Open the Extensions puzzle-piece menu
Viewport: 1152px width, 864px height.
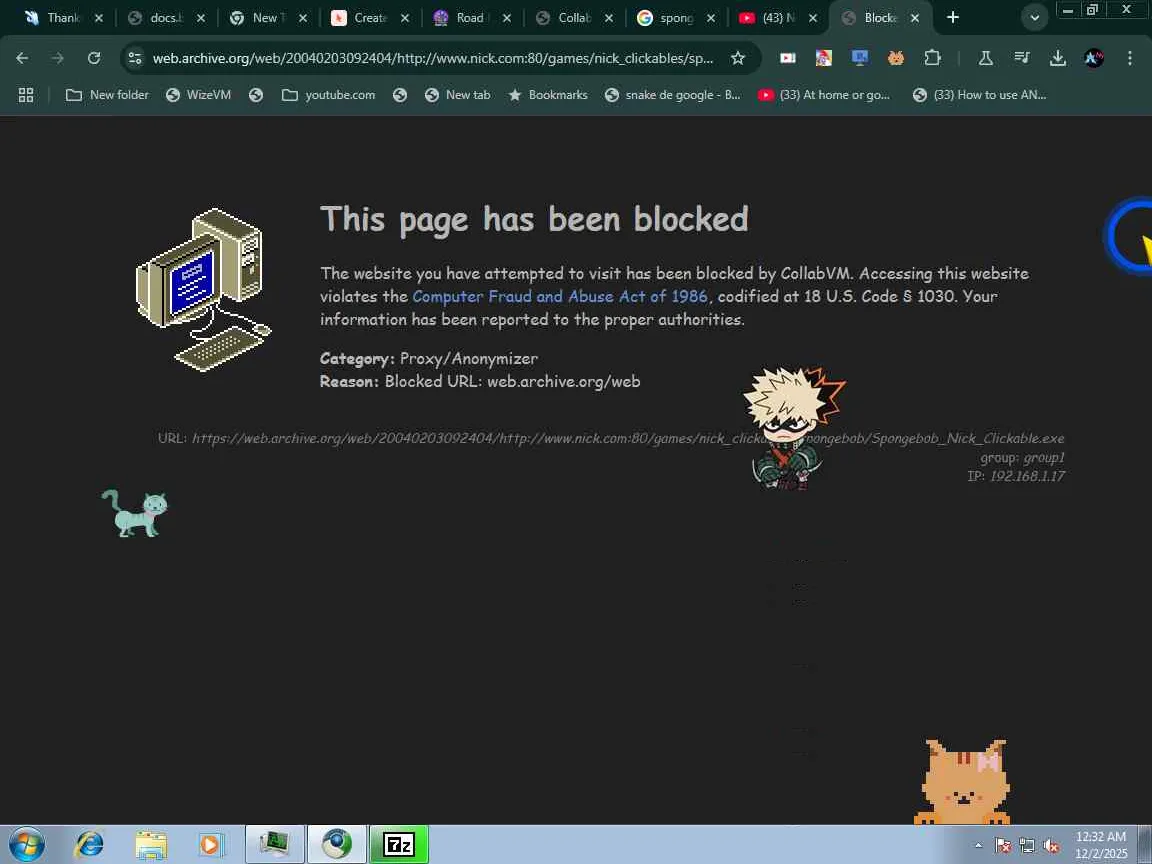pyautogui.click(x=932, y=58)
